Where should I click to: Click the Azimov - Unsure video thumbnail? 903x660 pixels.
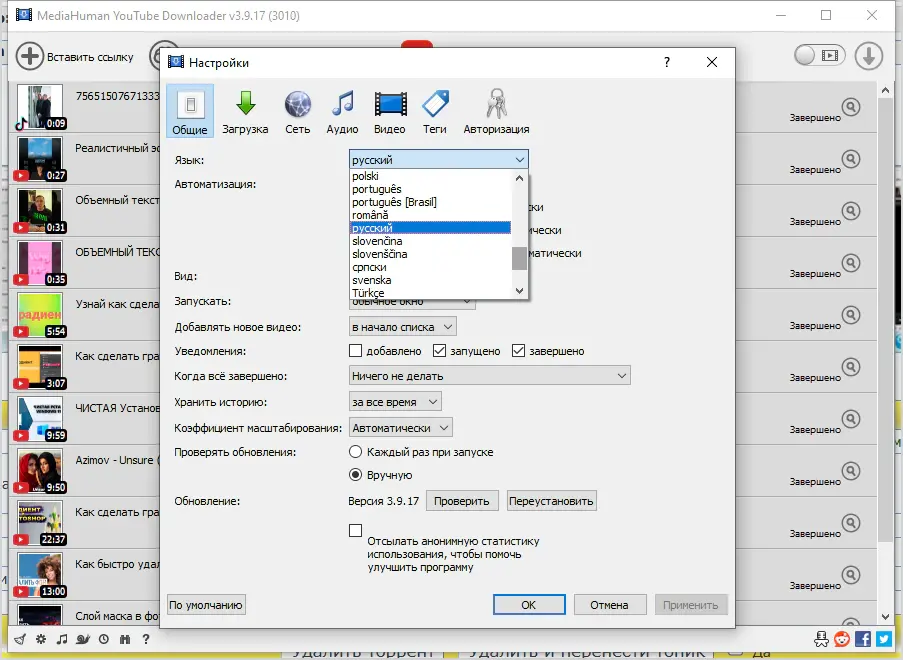[x=40, y=471]
